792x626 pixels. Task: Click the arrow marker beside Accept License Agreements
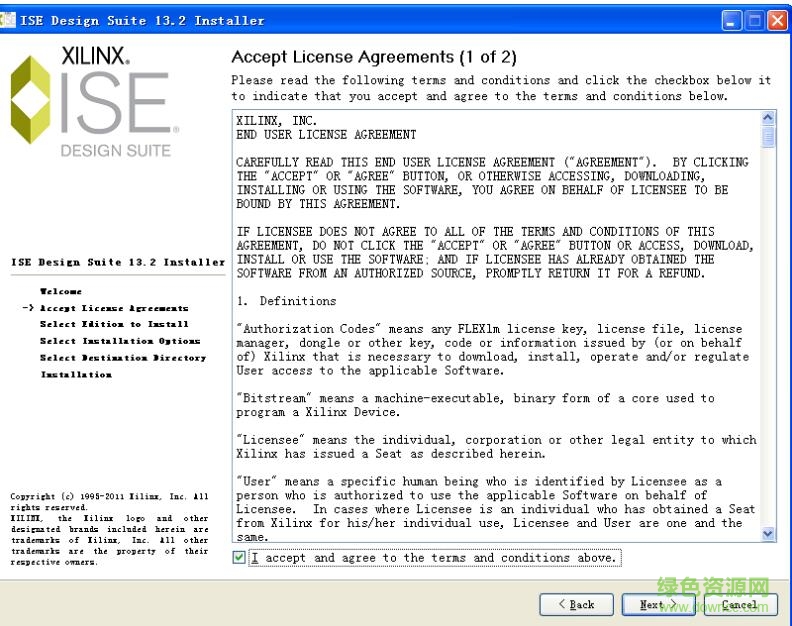click(x=28, y=308)
